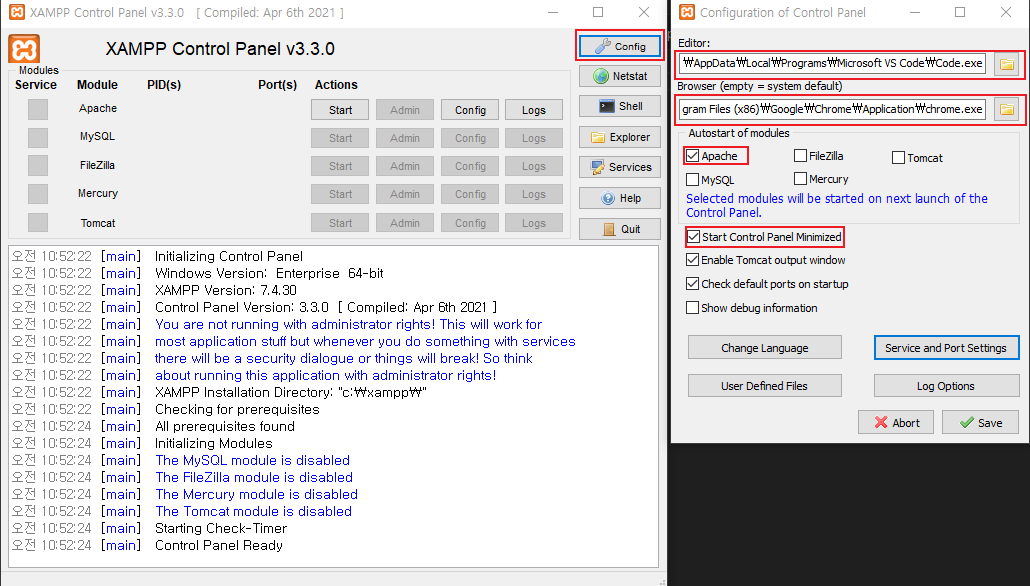Click the XAMPP icon in Configuration title bar
Viewport: 1030px width, 586px height.
coord(687,12)
